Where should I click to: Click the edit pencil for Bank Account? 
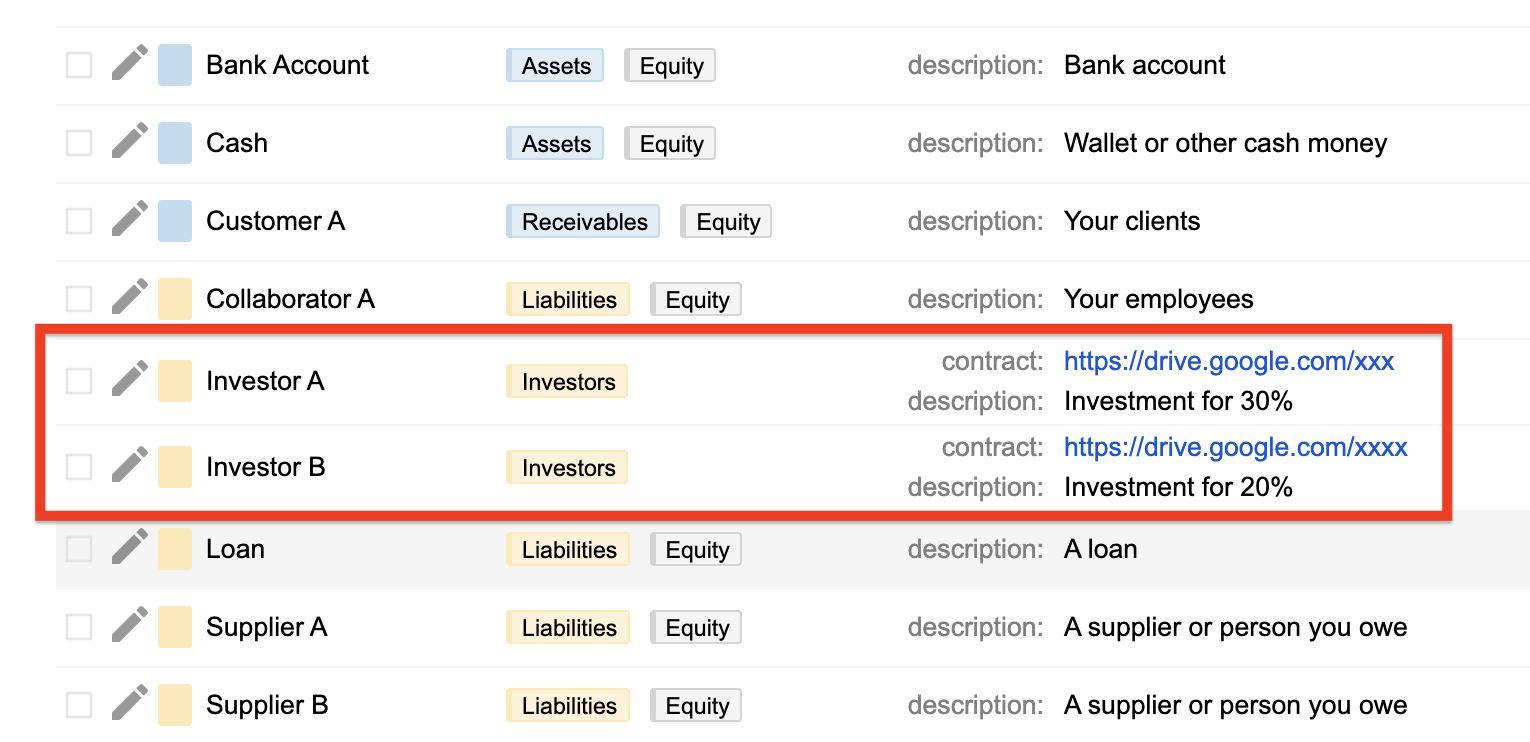click(x=129, y=64)
